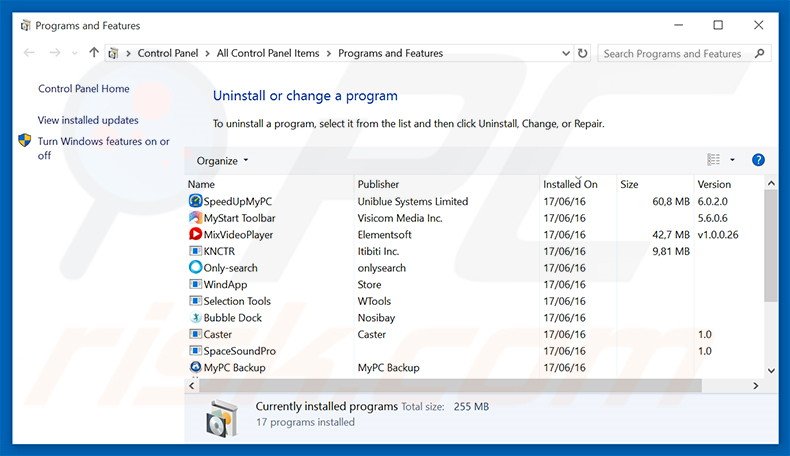
Task: Click the MyPC Backup program icon
Action: [195, 367]
